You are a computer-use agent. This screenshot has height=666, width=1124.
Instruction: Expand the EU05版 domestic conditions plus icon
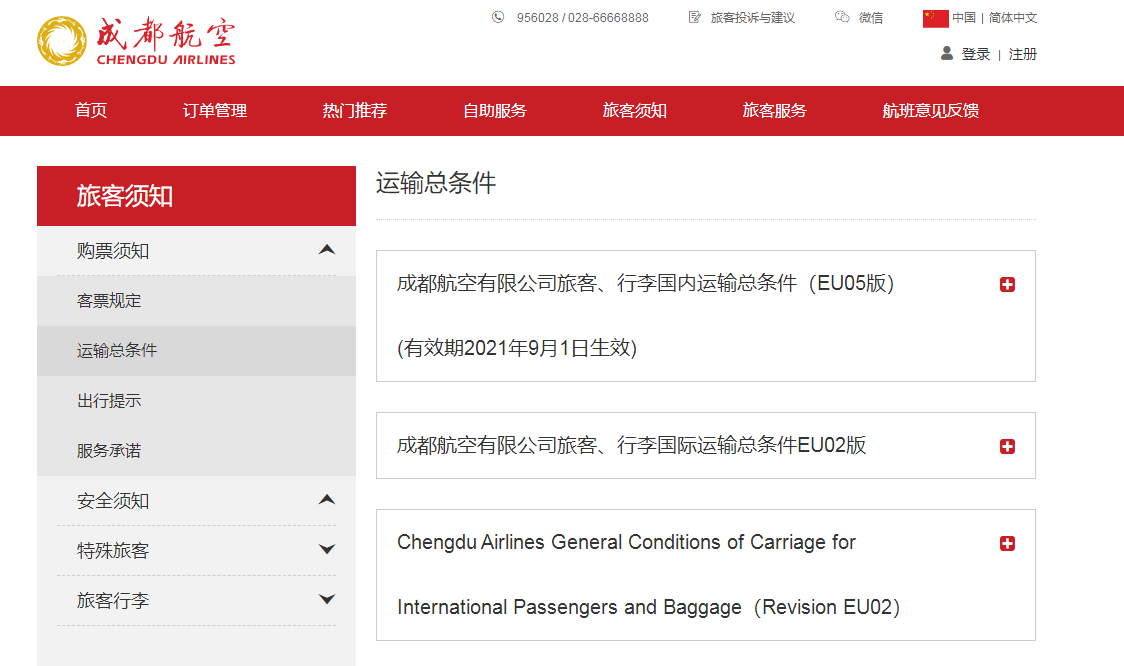click(x=1007, y=285)
